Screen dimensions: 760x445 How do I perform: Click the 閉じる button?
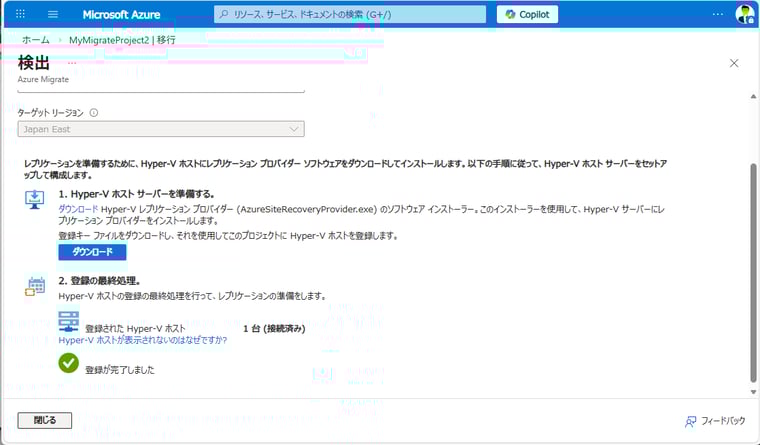45,420
